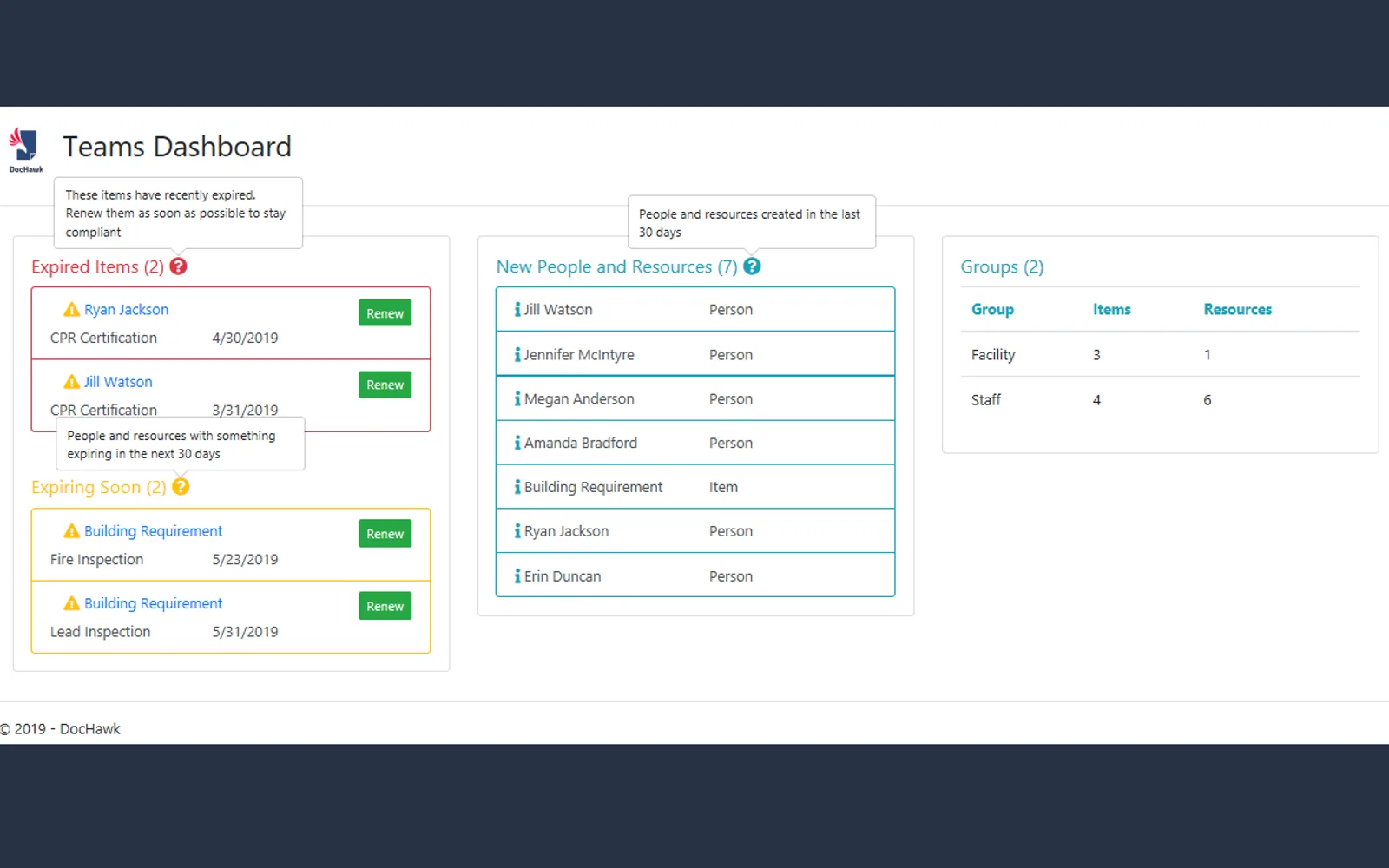Viewport: 1389px width, 868px height.
Task: Renew the Fire Inspection item
Action: (x=385, y=534)
